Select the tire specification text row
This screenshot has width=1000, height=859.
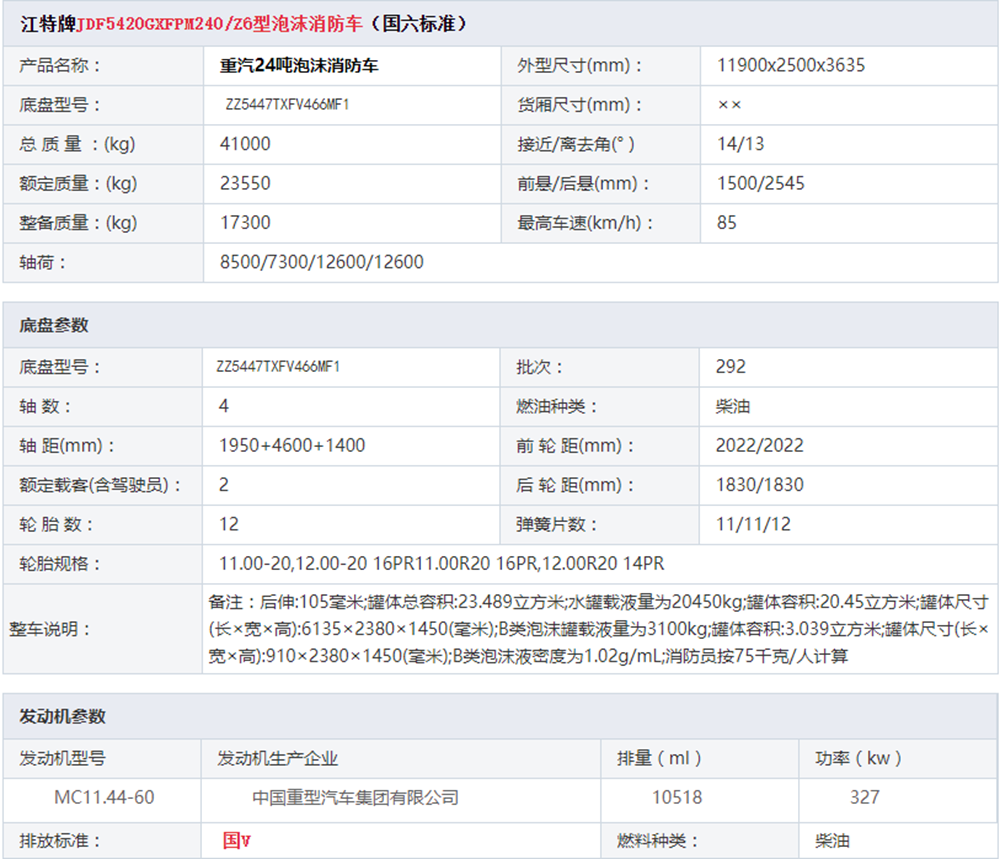441,564
